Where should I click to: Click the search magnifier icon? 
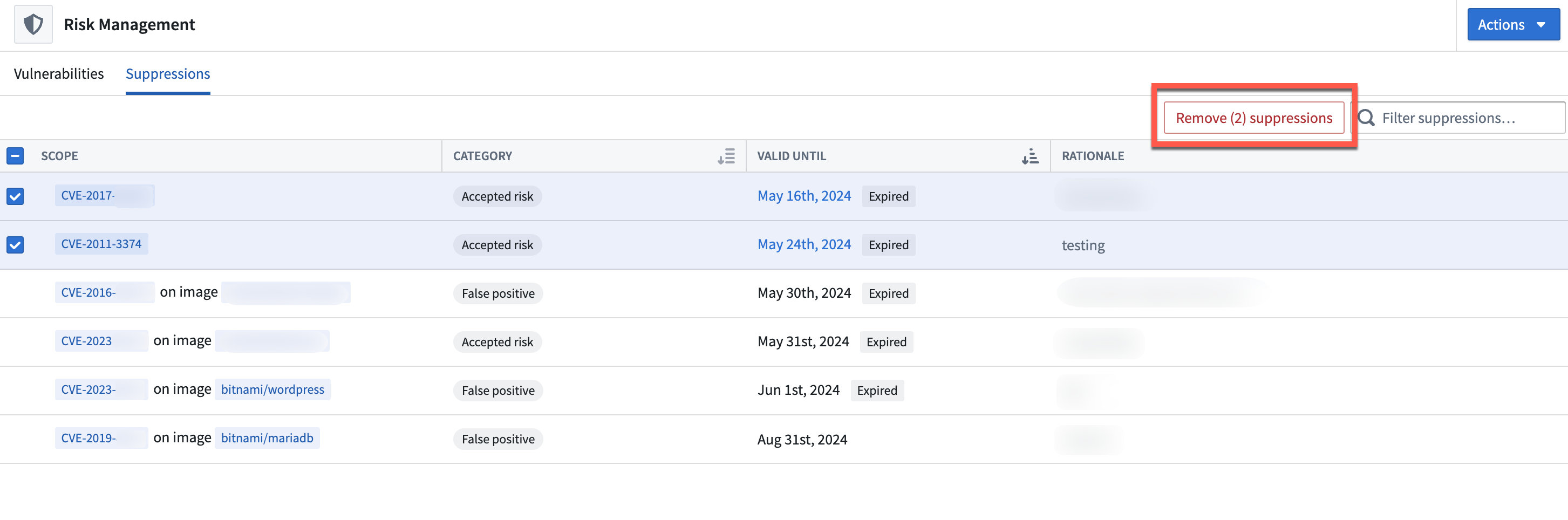tap(1367, 118)
